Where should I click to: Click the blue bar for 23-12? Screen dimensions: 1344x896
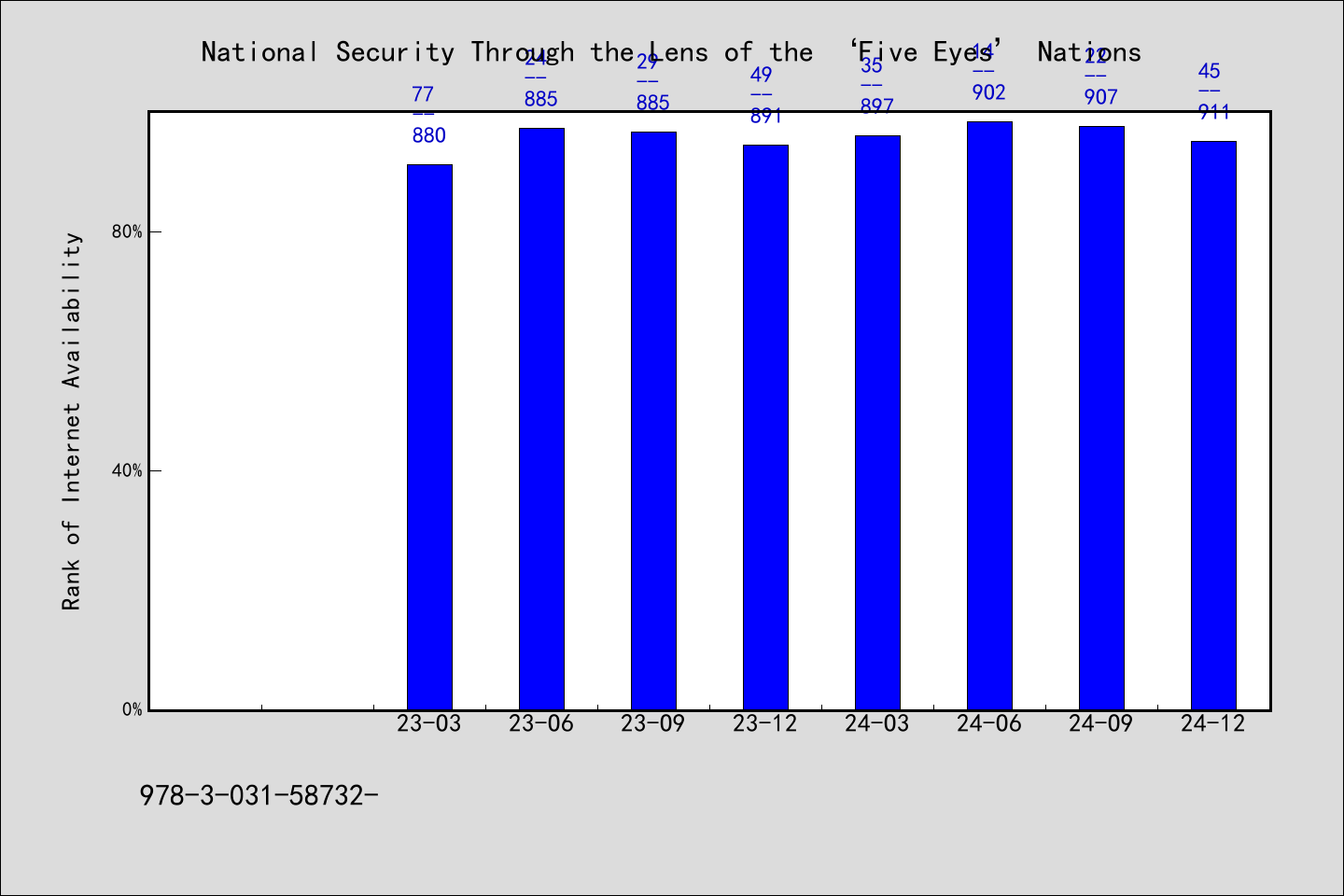click(x=765, y=427)
